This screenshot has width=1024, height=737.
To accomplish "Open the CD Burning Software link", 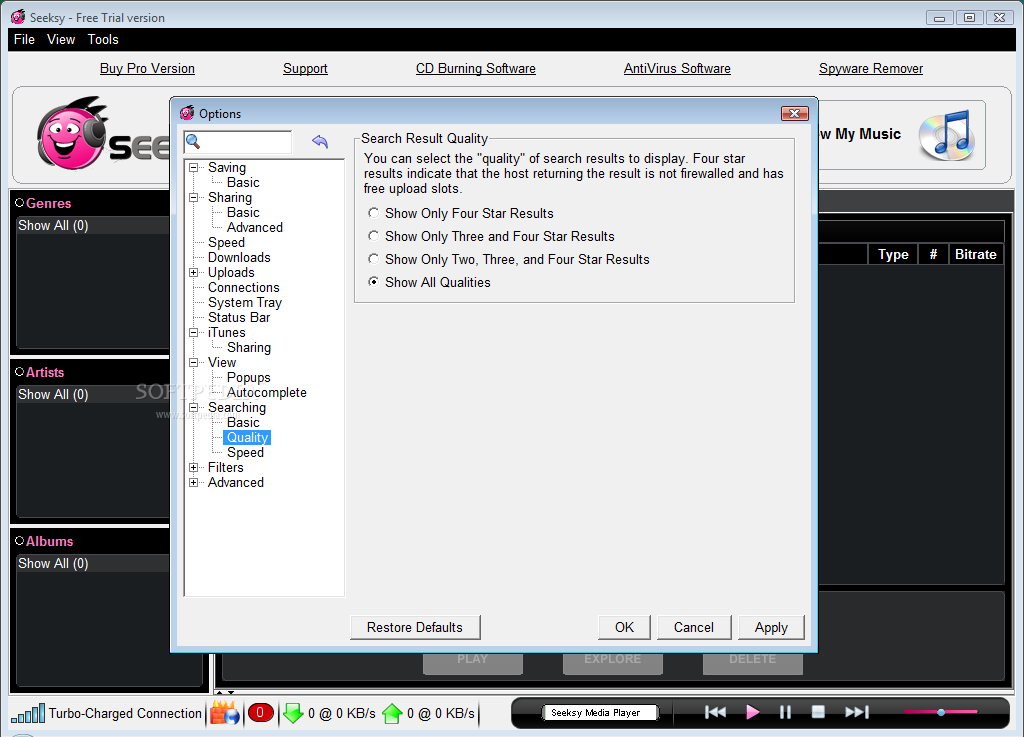I will click(x=475, y=69).
